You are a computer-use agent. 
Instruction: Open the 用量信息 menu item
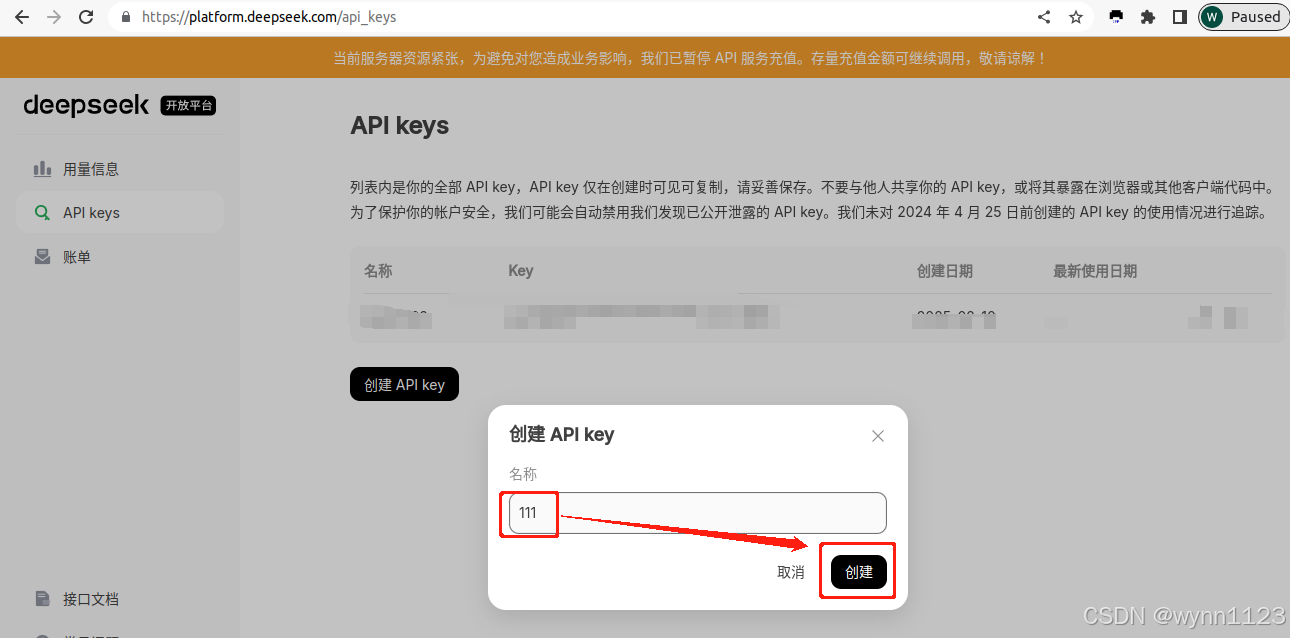pyautogui.click(x=120, y=169)
